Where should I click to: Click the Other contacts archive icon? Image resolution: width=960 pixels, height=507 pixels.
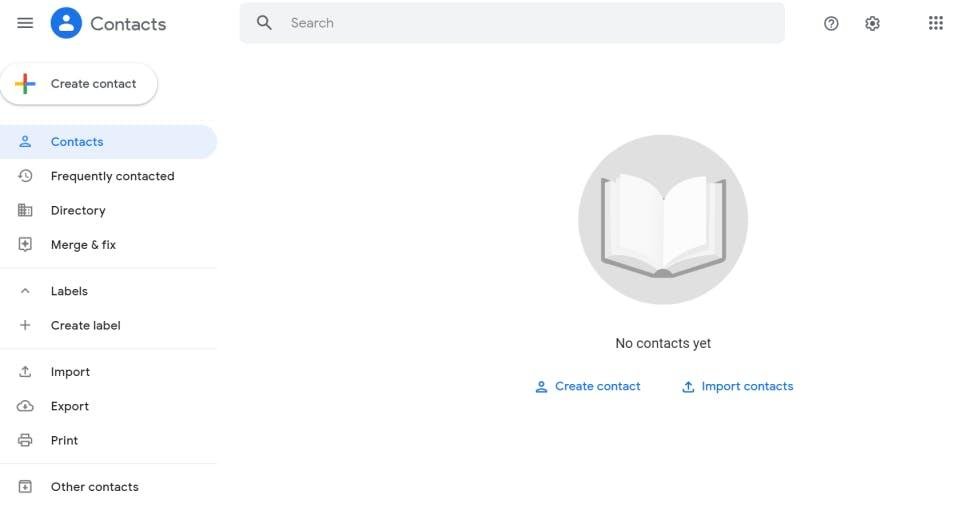pos(26,487)
